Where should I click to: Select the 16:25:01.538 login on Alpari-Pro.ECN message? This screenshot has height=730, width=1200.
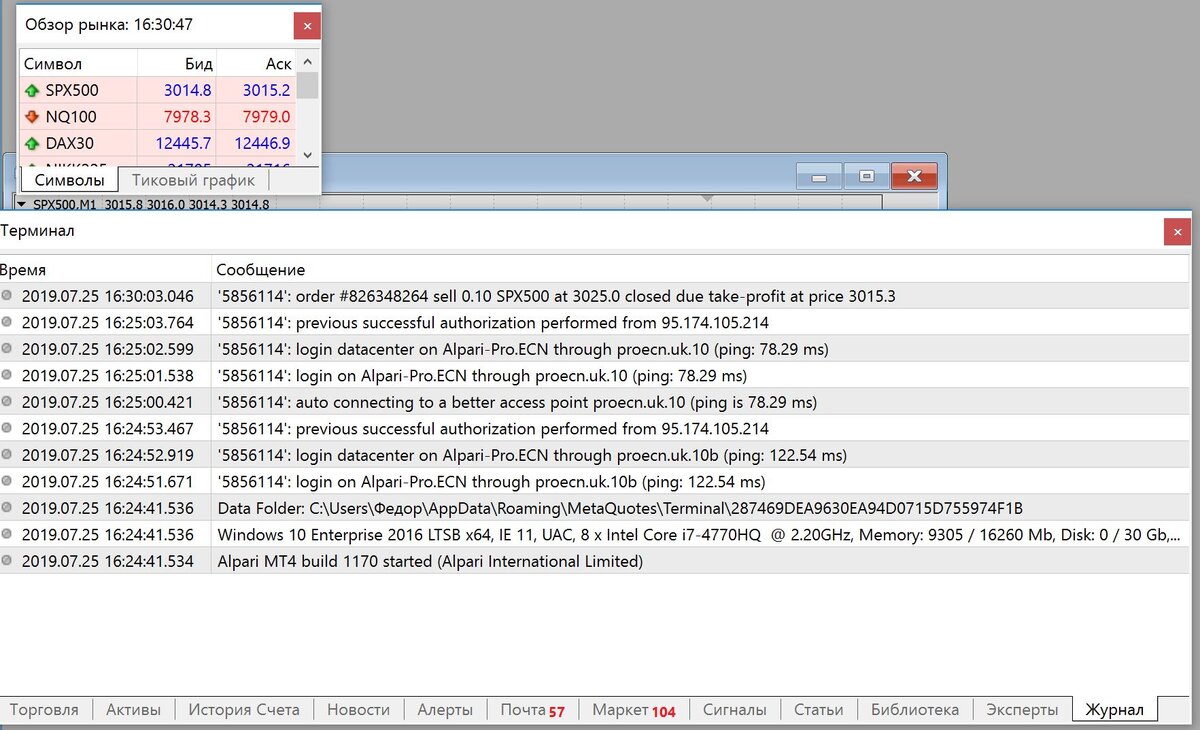point(482,376)
